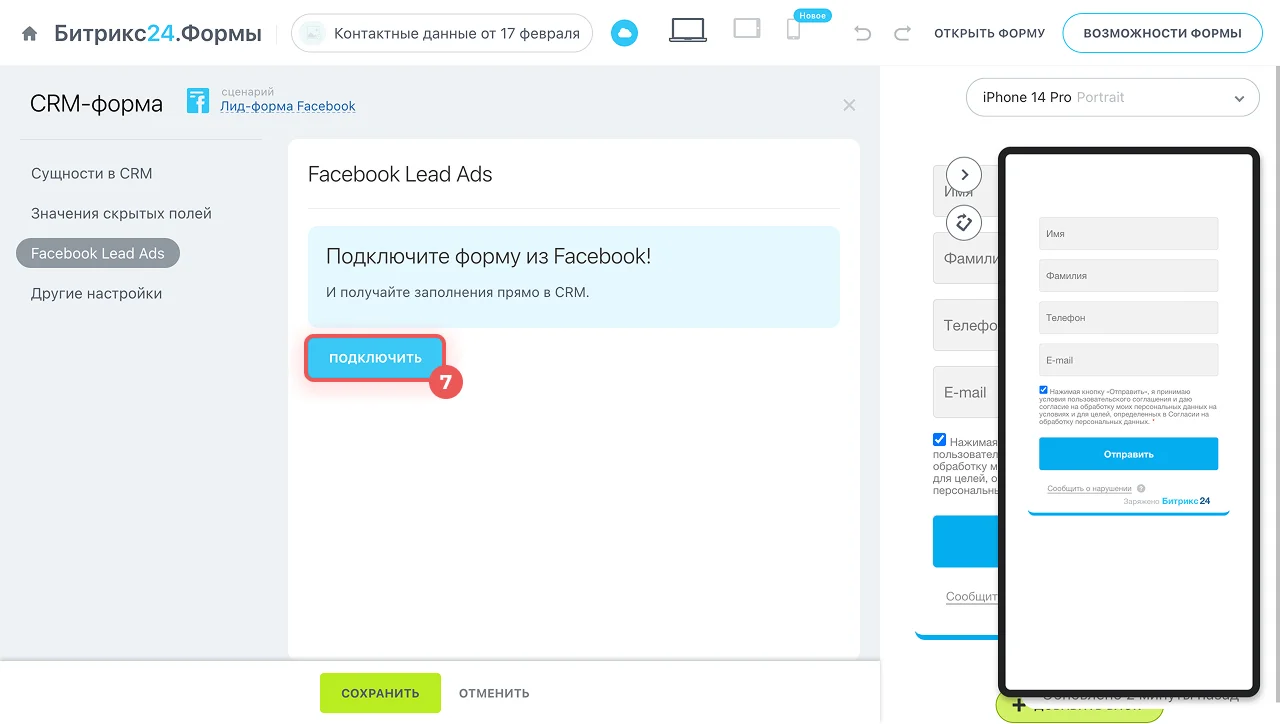1280x724 pixels.
Task: Click the rotate device orientation icon
Action: coord(964,222)
